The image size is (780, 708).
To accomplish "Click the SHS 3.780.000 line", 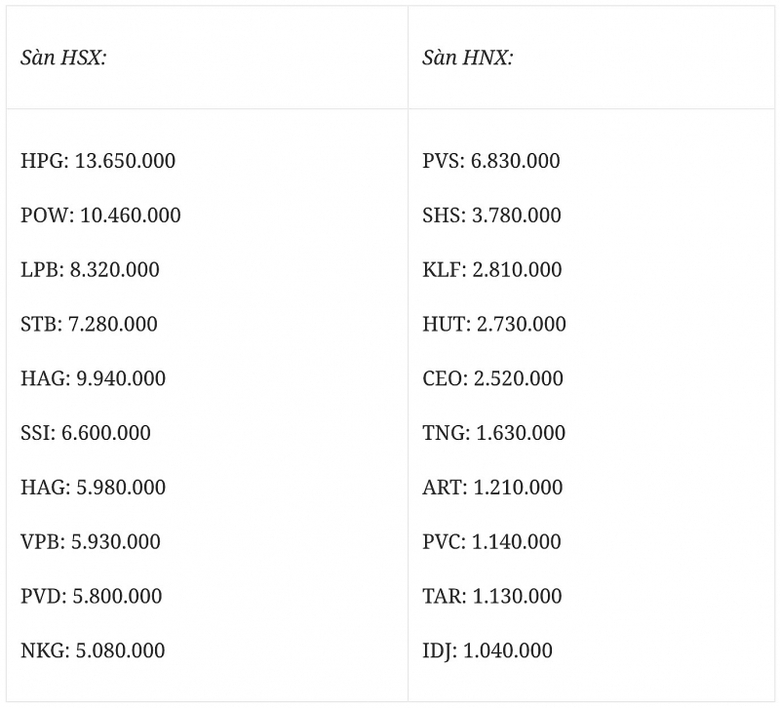I will [492, 215].
